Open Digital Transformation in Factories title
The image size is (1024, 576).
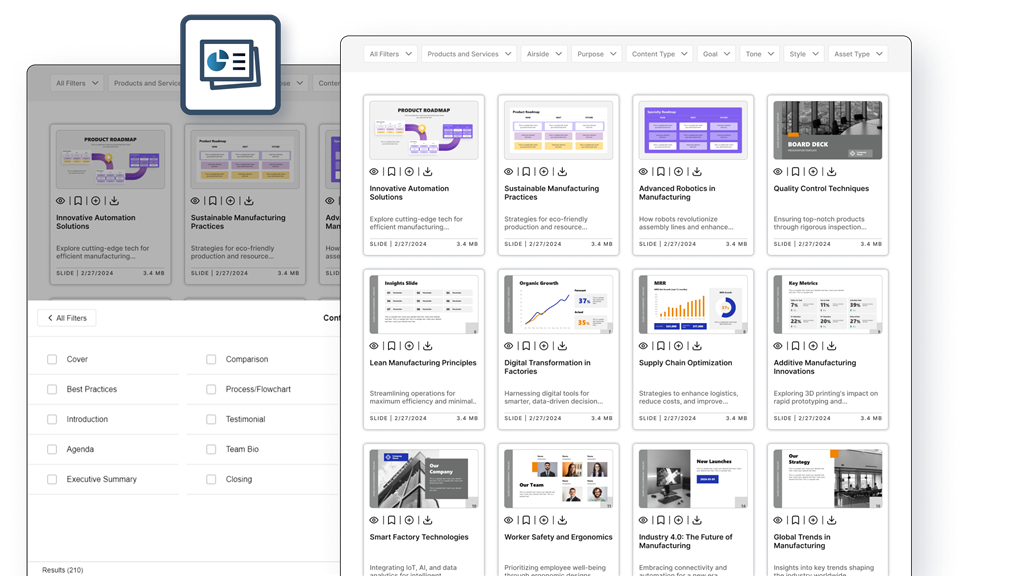pyautogui.click(x=547, y=367)
